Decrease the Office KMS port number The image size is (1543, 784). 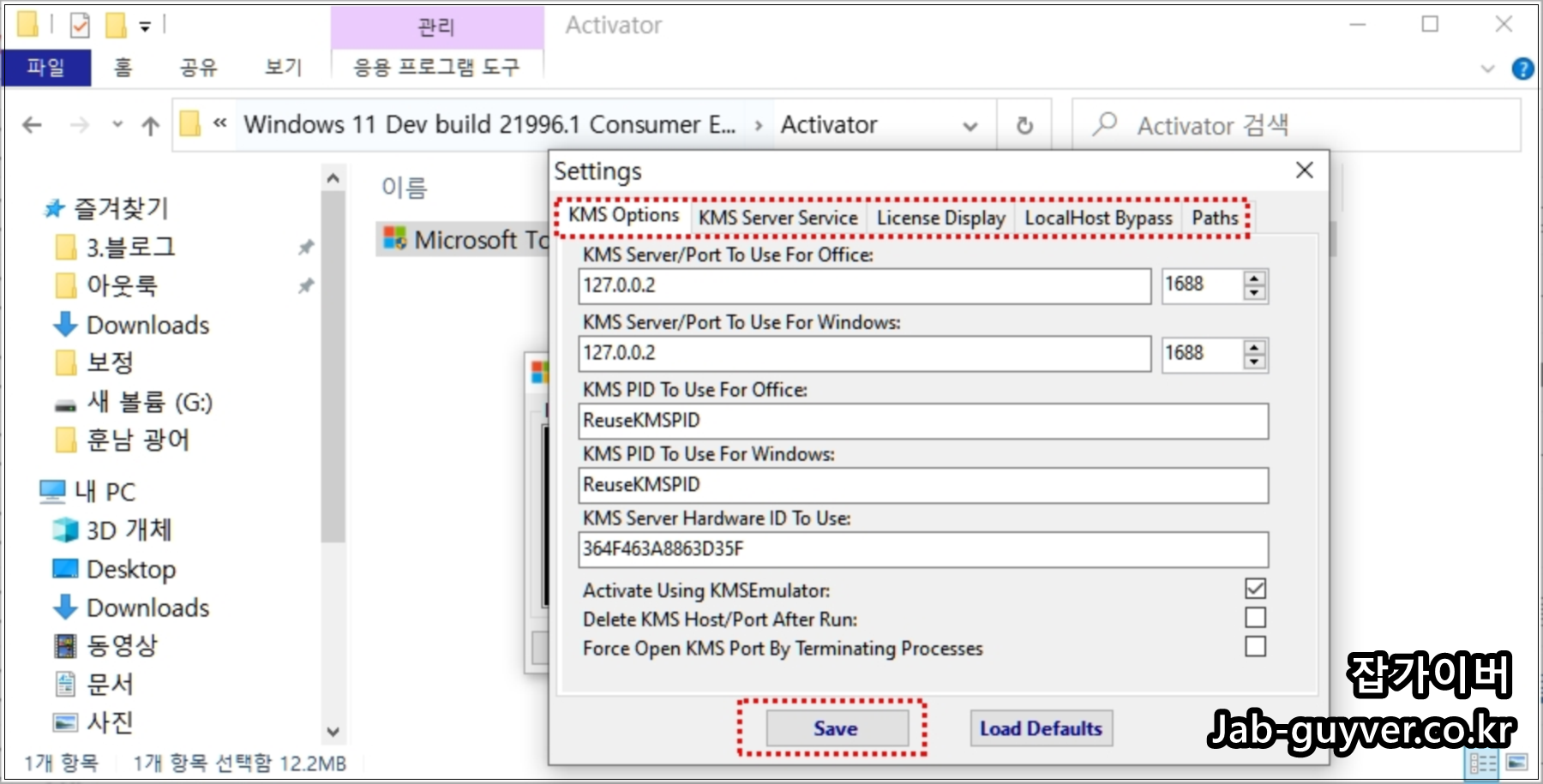click(1254, 293)
